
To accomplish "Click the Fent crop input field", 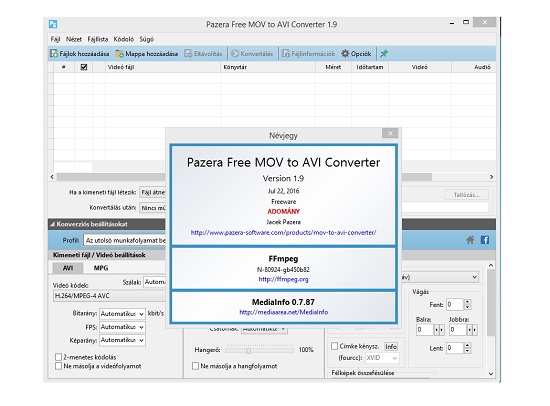I will coord(455,305).
